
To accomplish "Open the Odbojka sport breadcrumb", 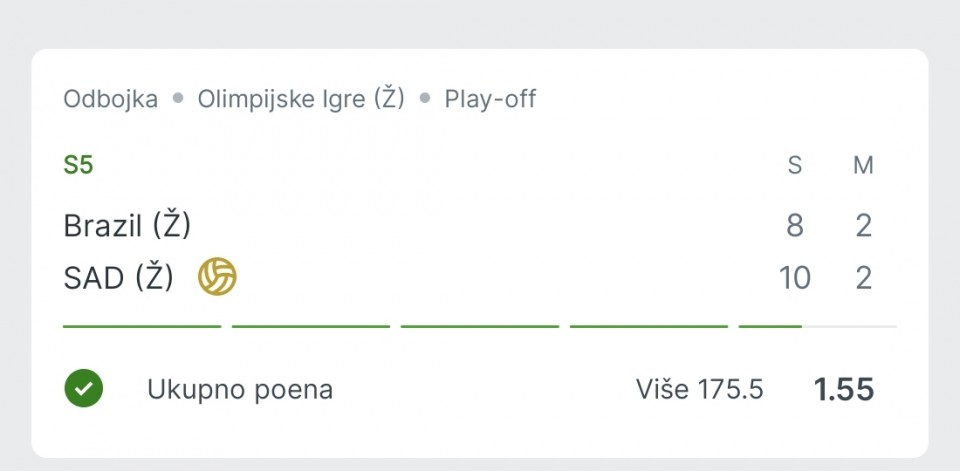I will point(110,99).
